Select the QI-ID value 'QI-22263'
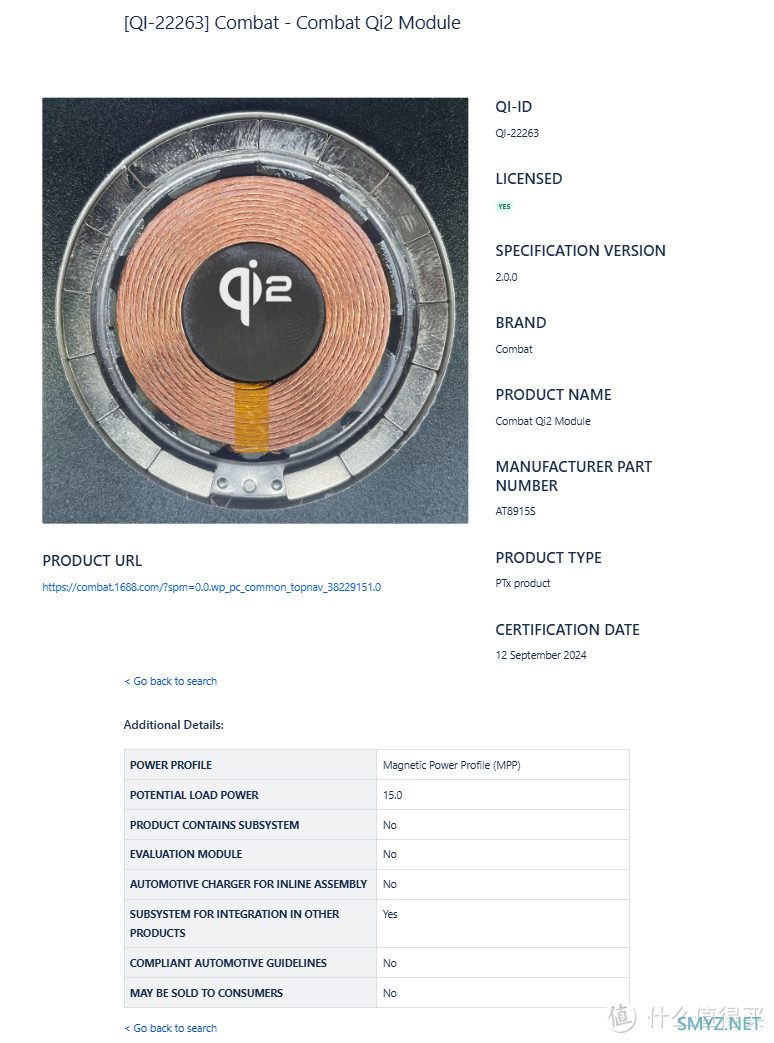 pos(517,133)
